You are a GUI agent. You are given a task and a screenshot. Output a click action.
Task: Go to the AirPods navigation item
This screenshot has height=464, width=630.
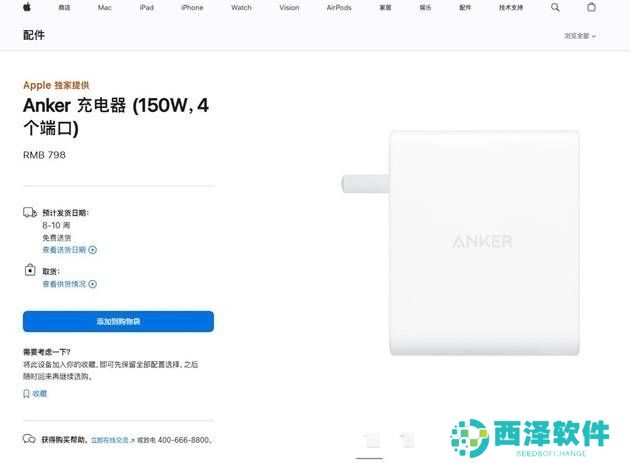tap(339, 8)
